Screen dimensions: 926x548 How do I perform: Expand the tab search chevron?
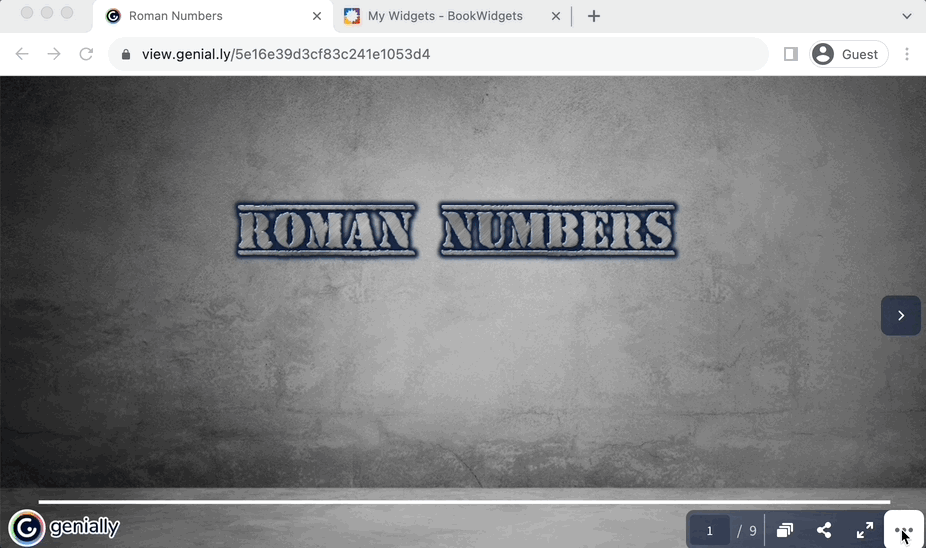pos(907,16)
